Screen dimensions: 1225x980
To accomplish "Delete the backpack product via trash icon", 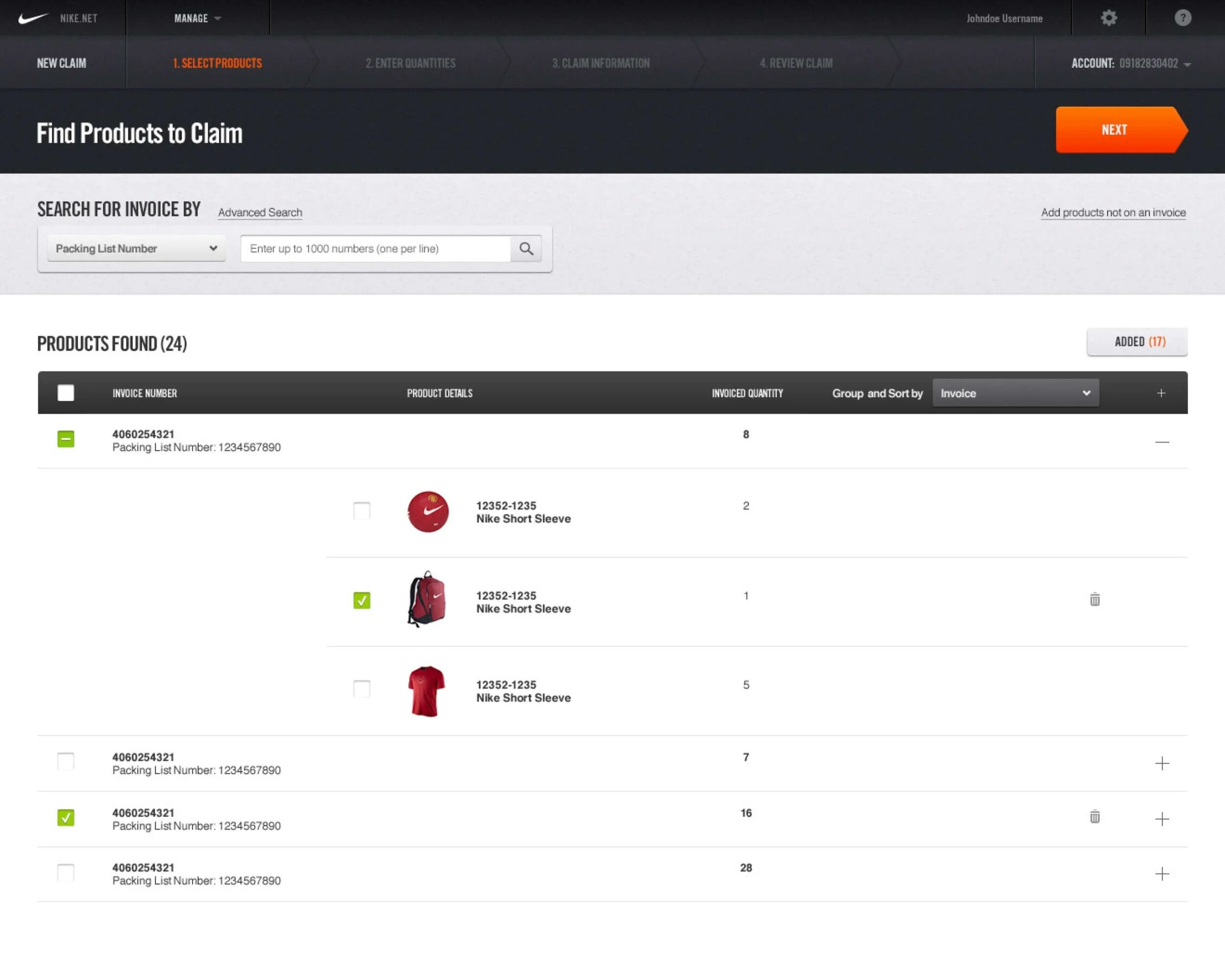I will point(1094,599).
